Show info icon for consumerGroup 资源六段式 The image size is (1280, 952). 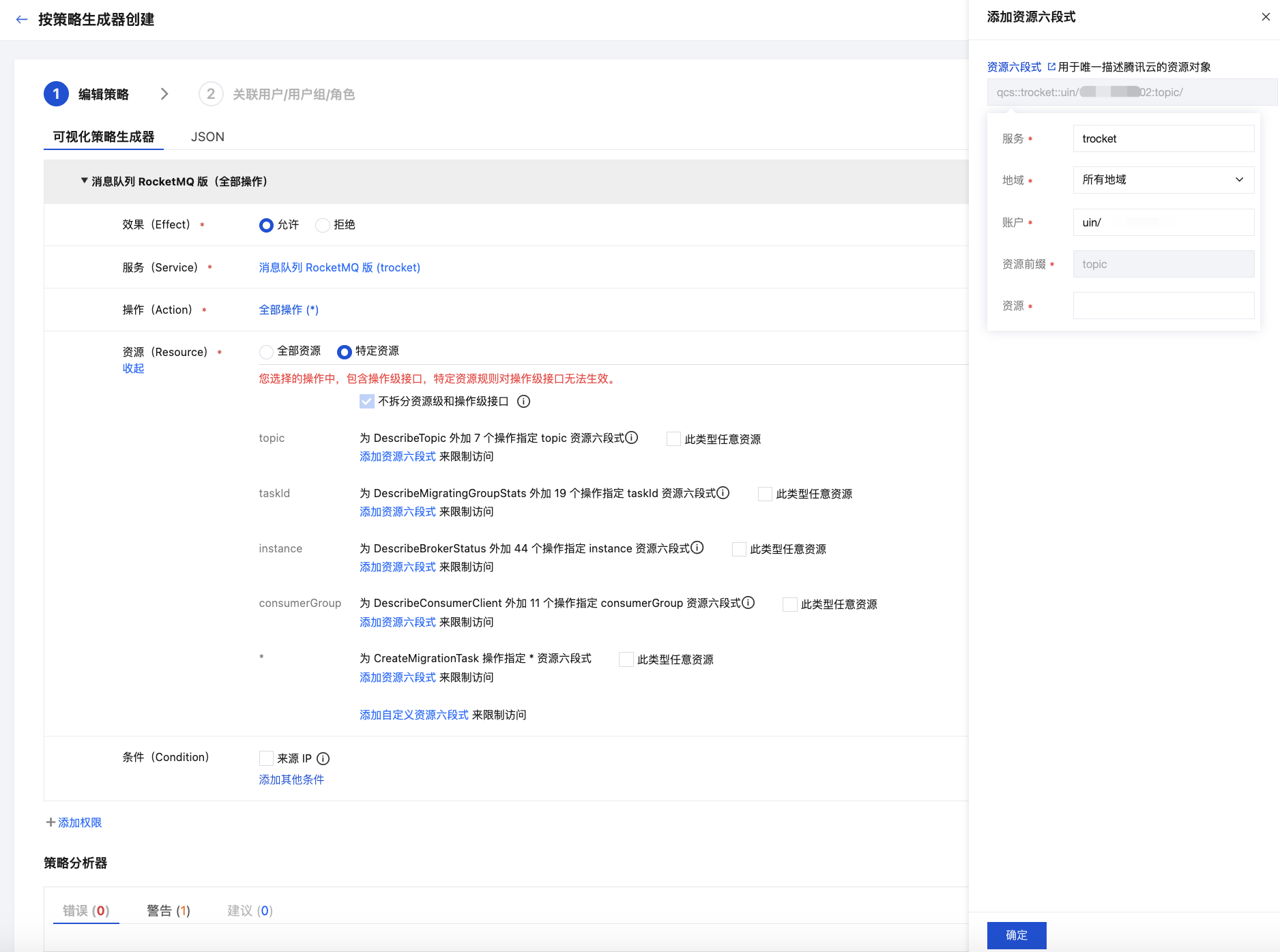pos(748,603)
